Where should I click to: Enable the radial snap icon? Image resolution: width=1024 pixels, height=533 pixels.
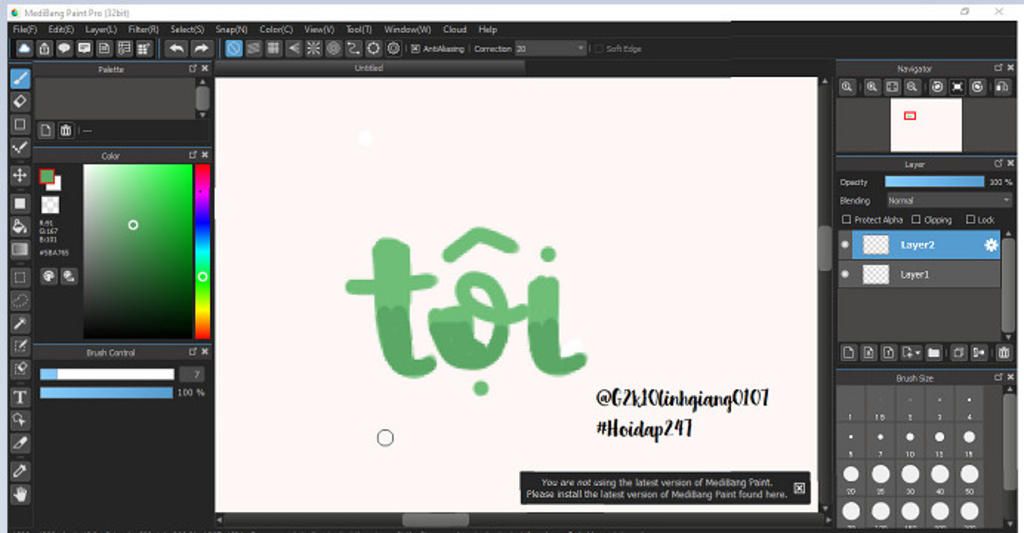(313, 48)
